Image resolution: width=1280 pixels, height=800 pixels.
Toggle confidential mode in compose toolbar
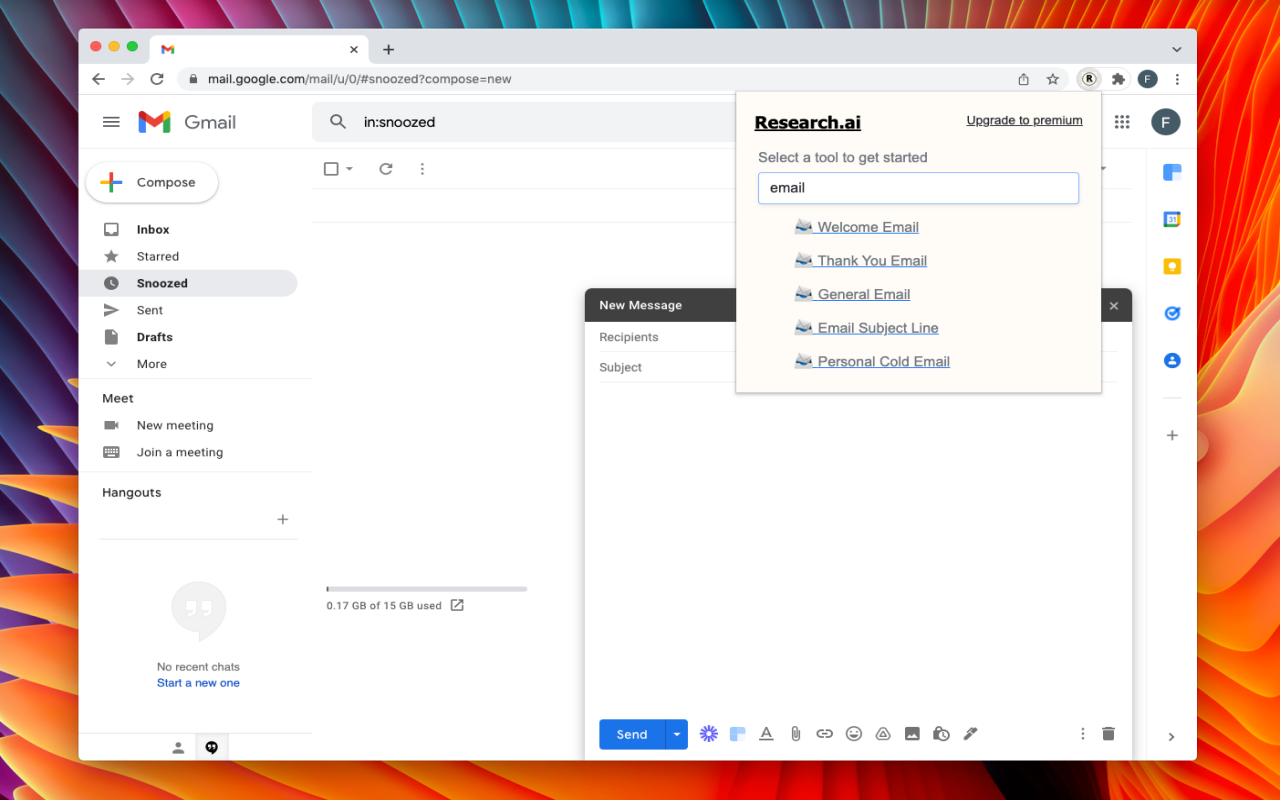941,734
